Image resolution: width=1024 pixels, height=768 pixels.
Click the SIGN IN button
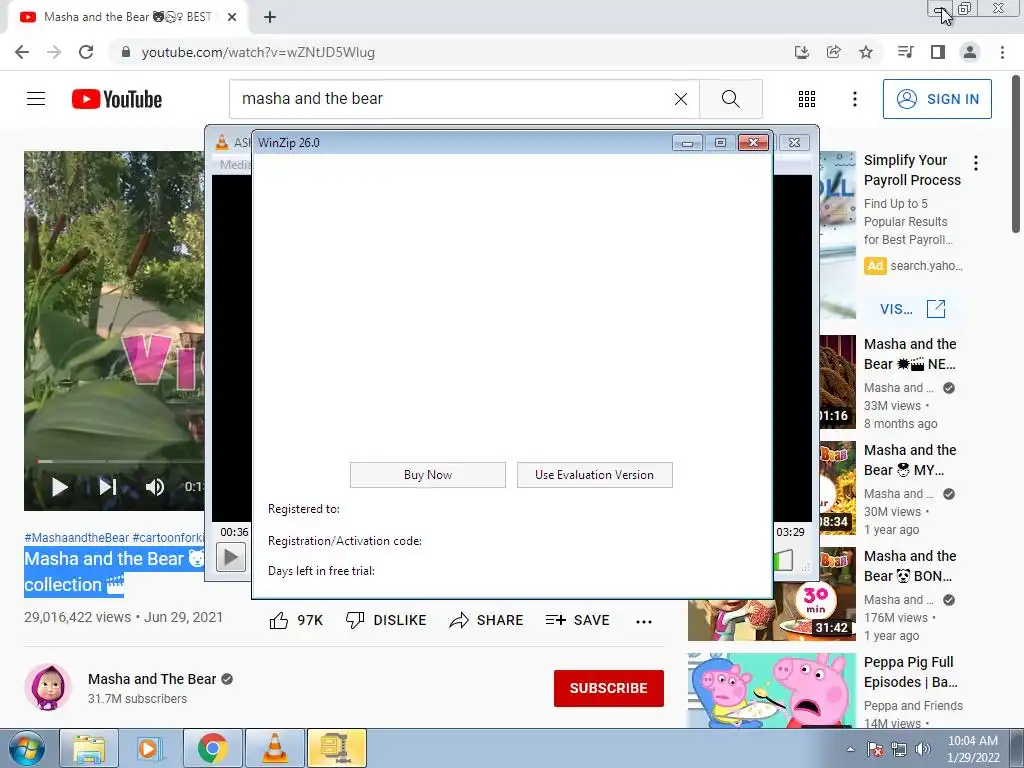(x=937, y=99)
